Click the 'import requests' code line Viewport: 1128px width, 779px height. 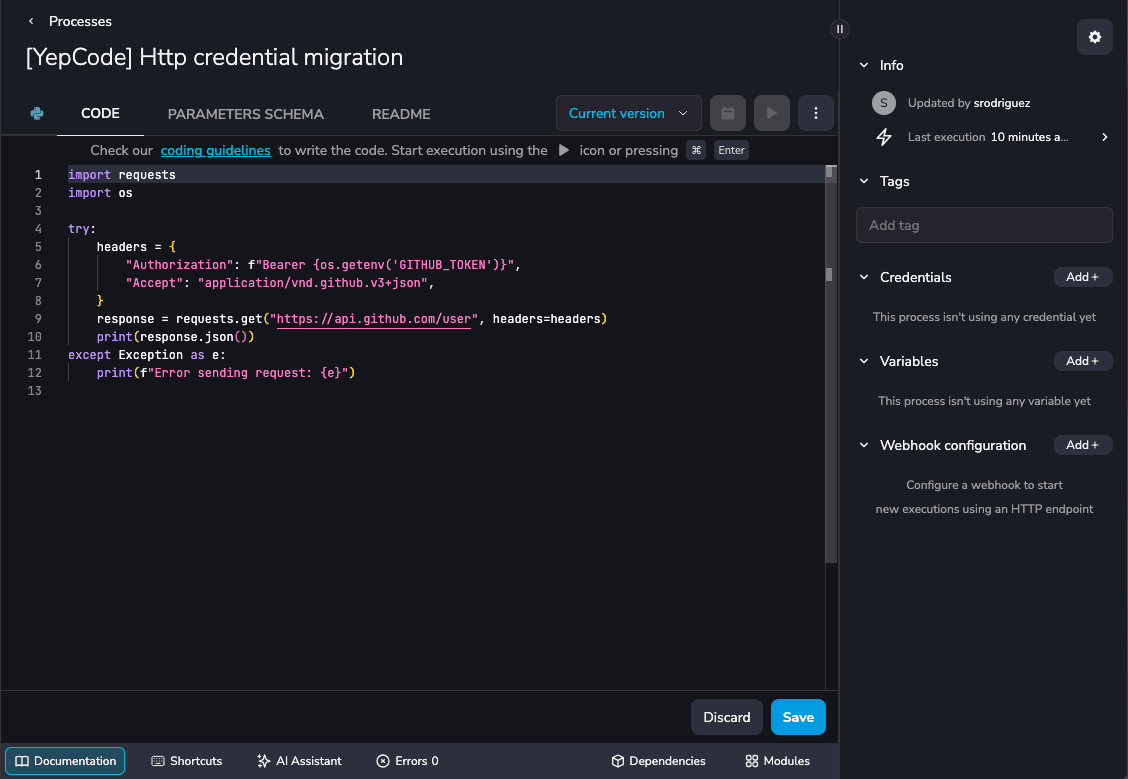(x=122, y=175)
